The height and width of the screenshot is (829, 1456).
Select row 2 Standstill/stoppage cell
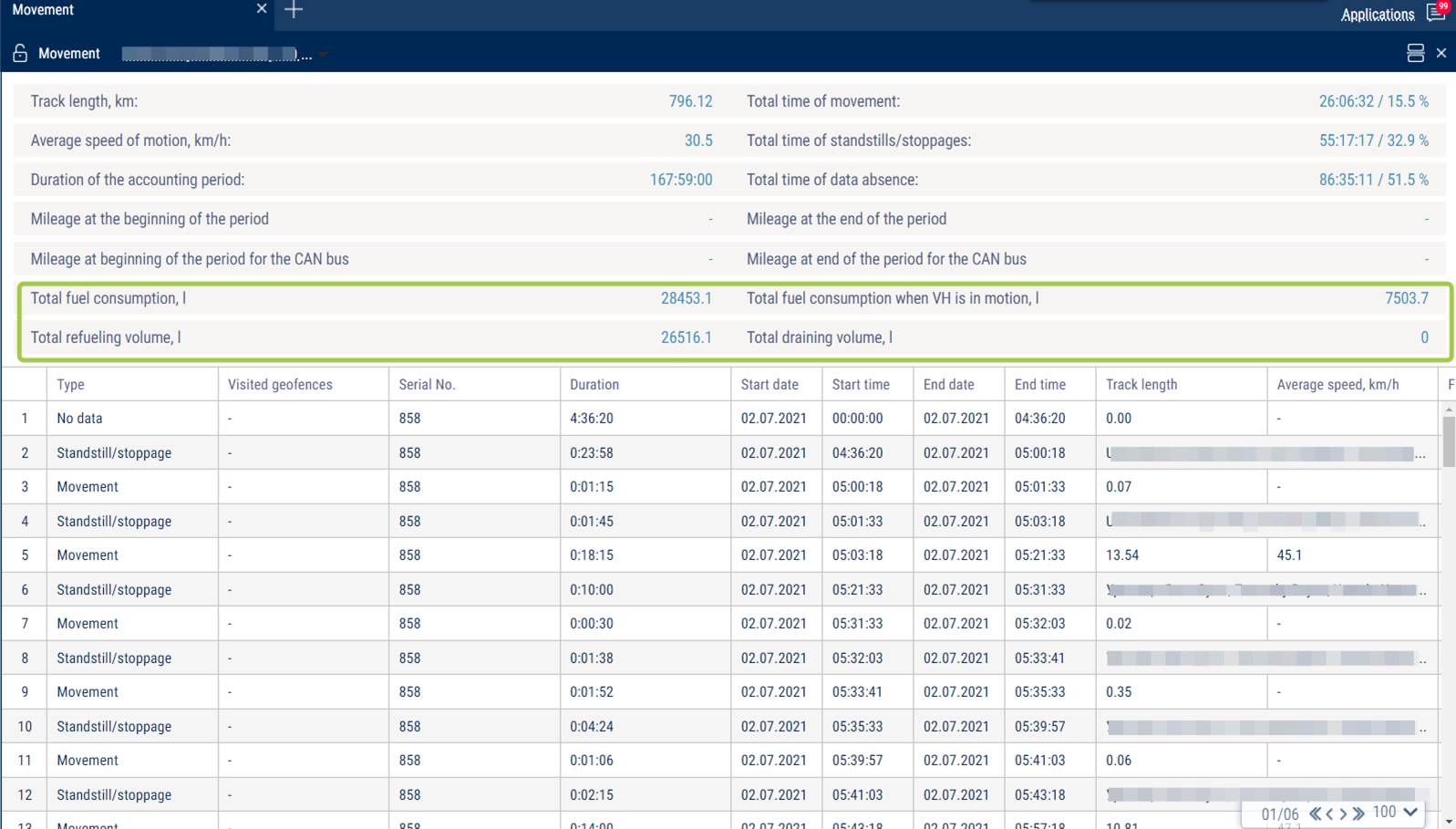(133, 453)
